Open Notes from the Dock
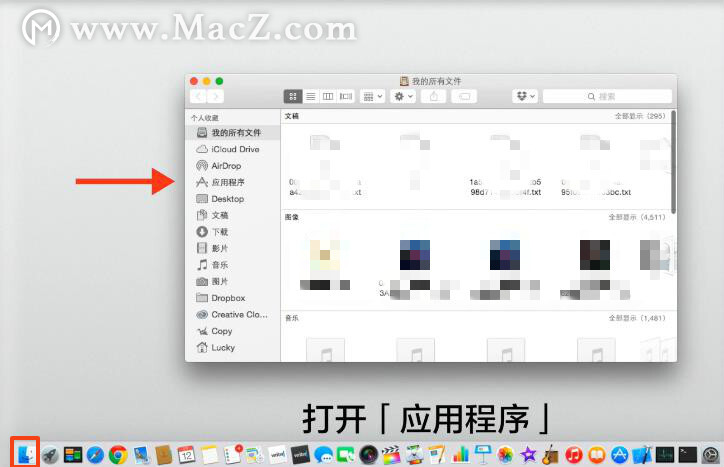724x467 pixels. (209, 455)
